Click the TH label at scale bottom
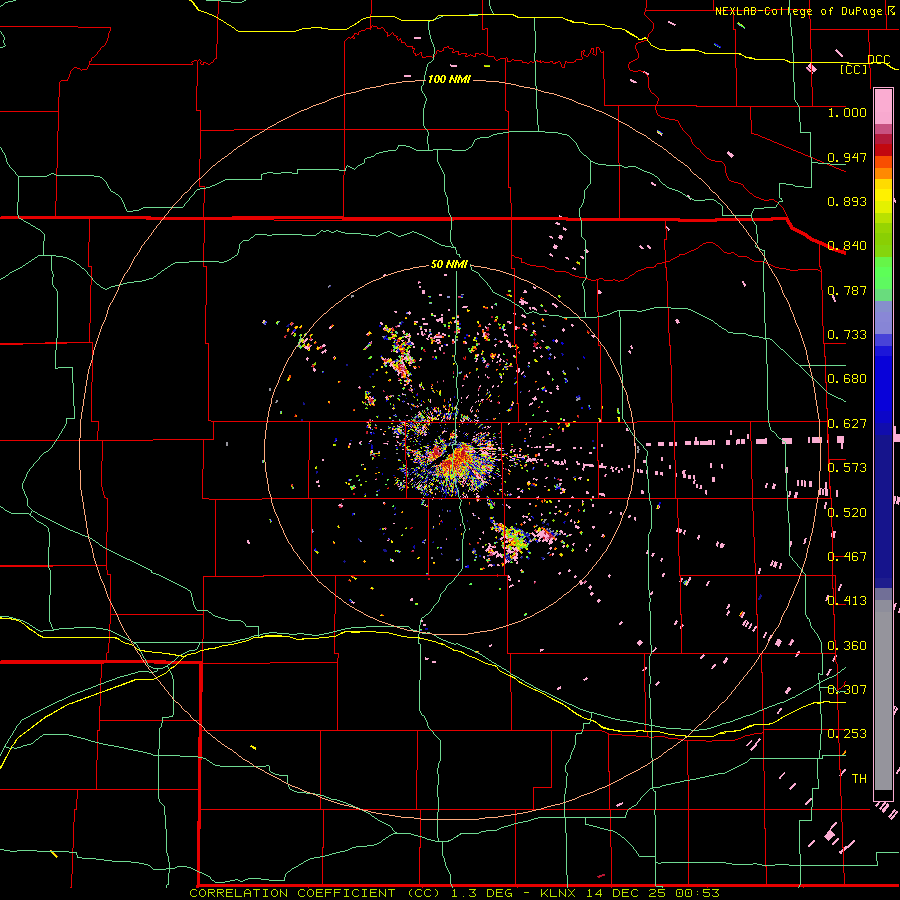This screenshot has width=900, height=900. point(859,779)
